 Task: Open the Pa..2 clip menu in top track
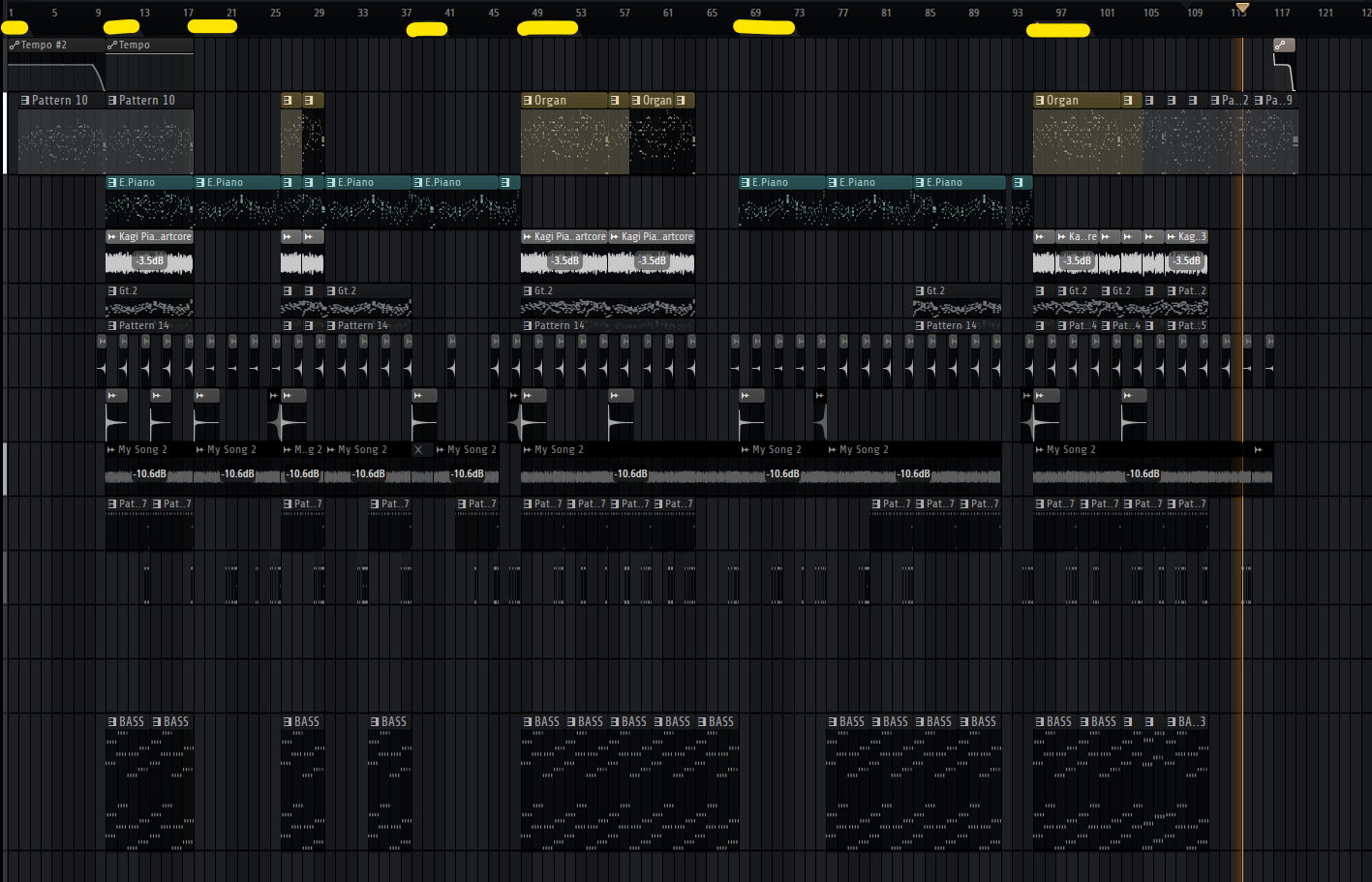pos(1215,101)
